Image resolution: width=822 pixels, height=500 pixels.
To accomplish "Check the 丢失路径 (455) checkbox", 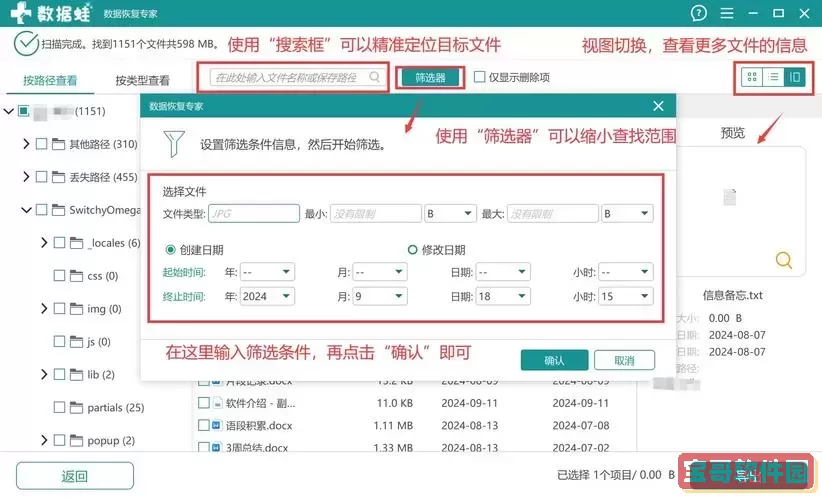I will pos(41,177).
